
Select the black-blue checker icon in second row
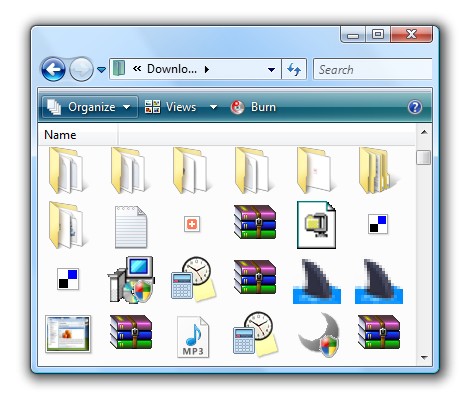[378, 224]
